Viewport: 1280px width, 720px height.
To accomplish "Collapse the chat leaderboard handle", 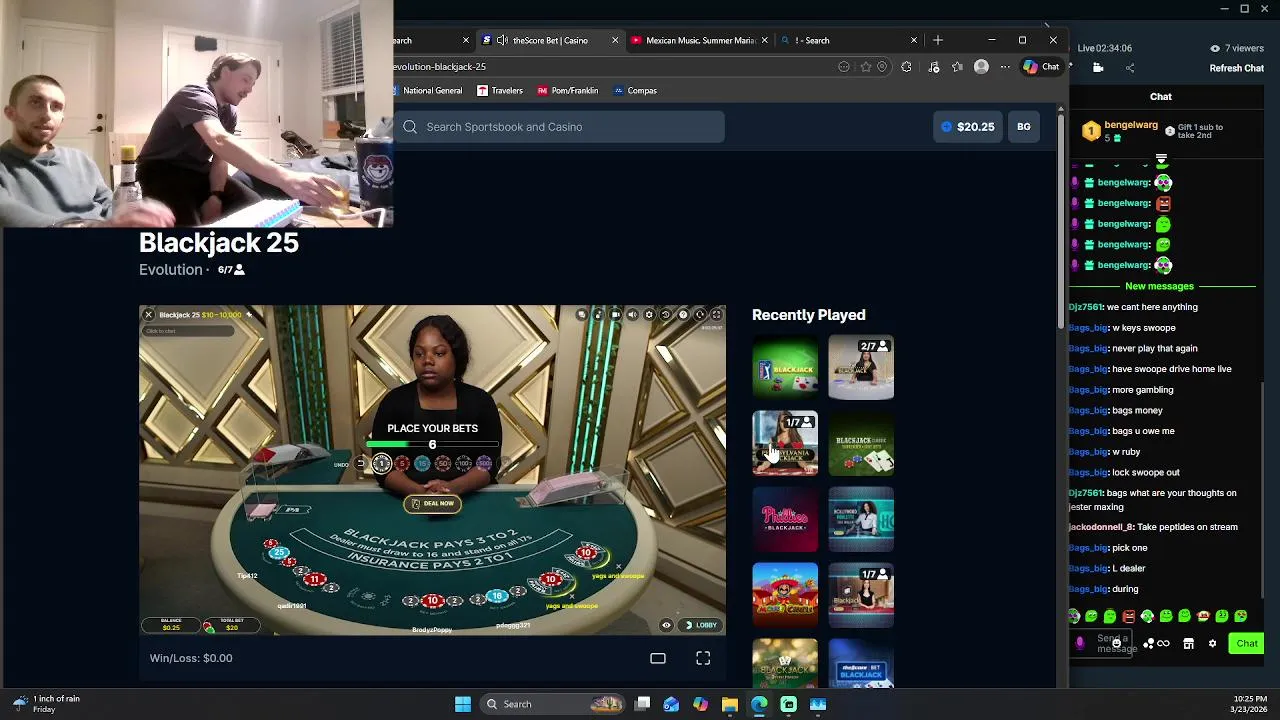I will tap(1161, 159).
